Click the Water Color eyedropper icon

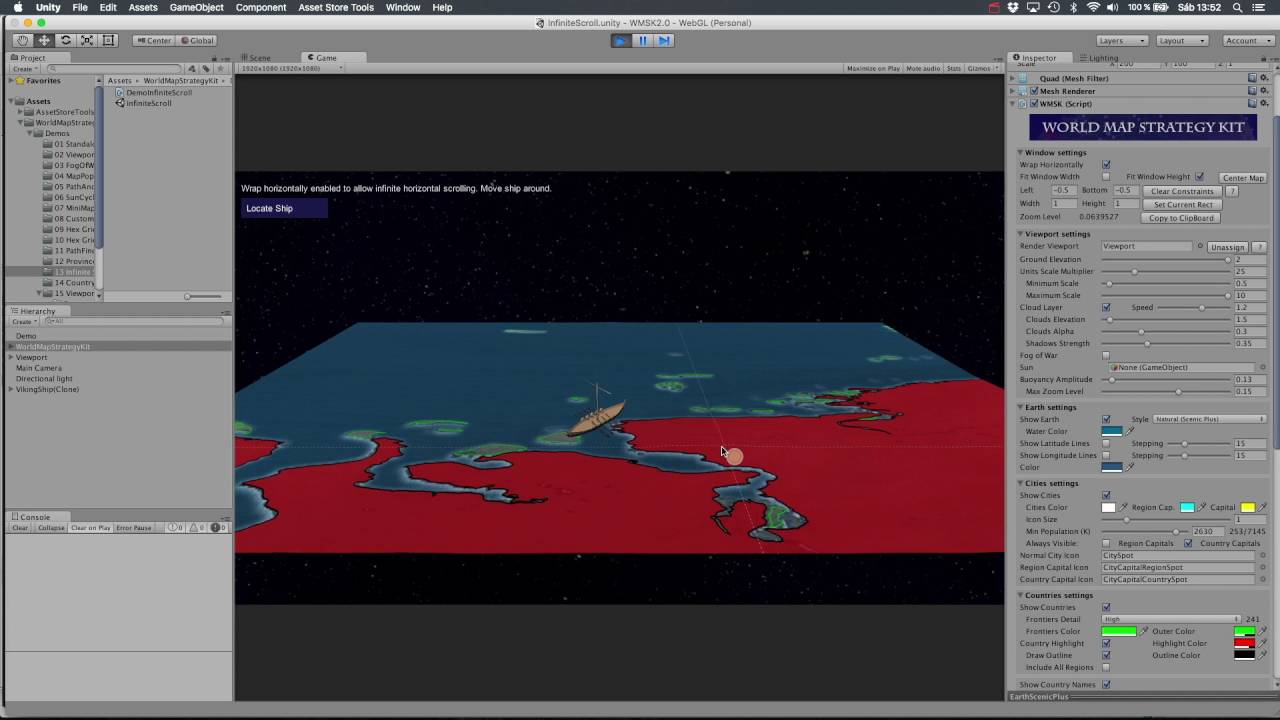click(x=1131, y=432)
